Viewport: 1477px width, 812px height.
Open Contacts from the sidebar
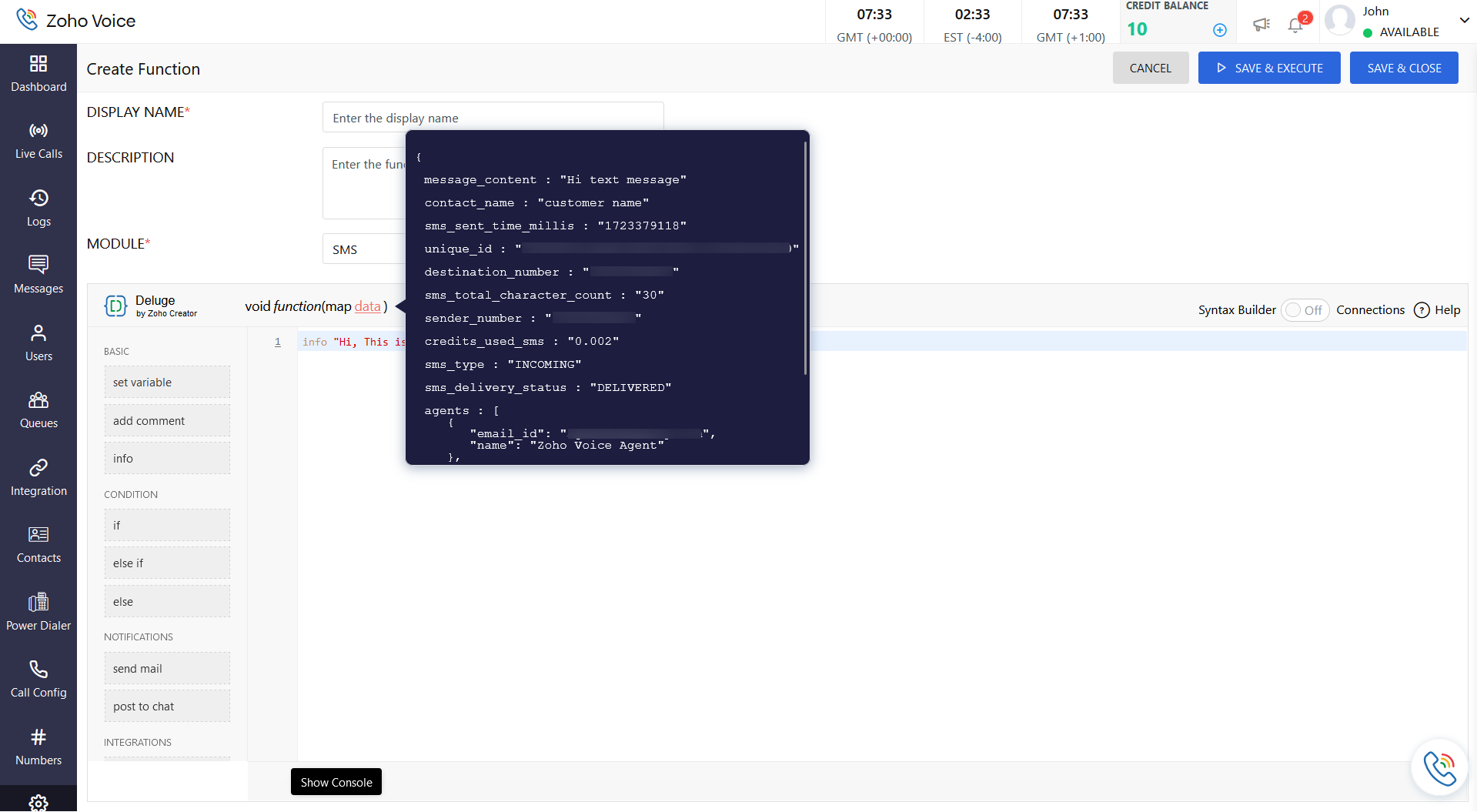38,545
